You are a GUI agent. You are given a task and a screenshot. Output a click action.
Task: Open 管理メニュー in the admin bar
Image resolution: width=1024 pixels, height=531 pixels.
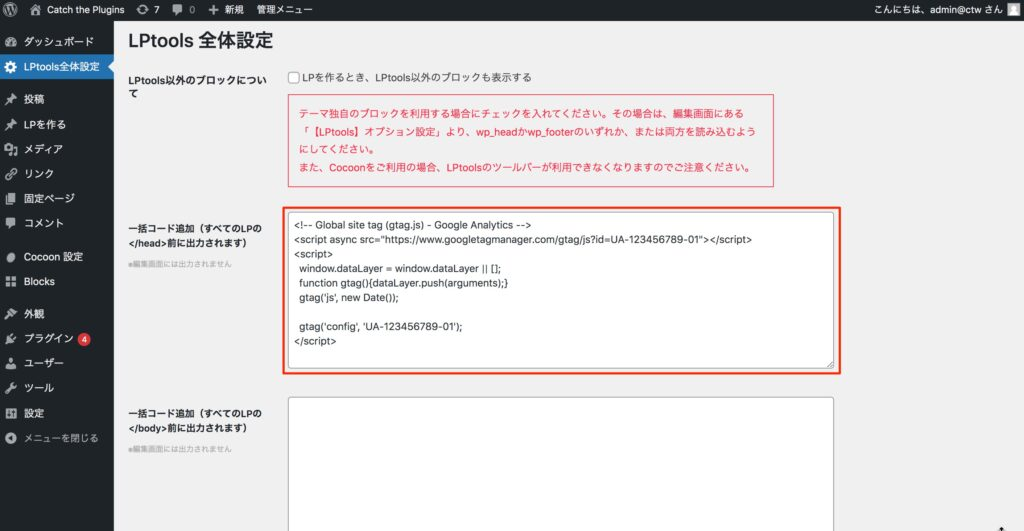click(x=284, y=10)
